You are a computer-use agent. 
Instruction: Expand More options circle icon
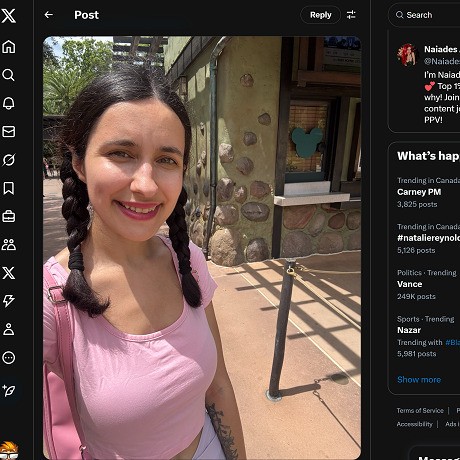click(x=9, y=358)
